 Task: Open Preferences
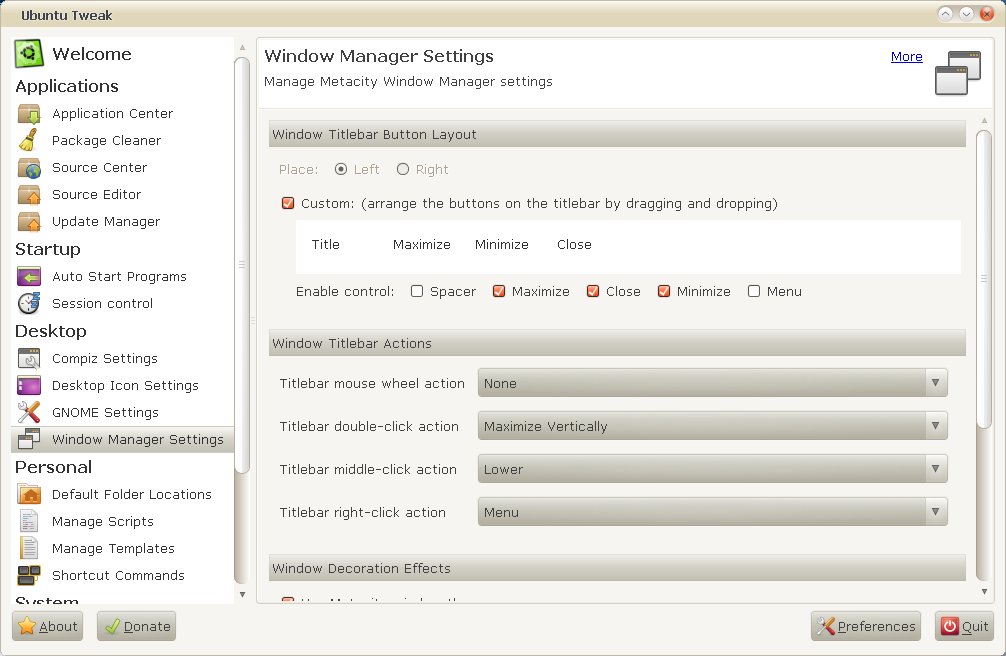click(x=866, y=626)
